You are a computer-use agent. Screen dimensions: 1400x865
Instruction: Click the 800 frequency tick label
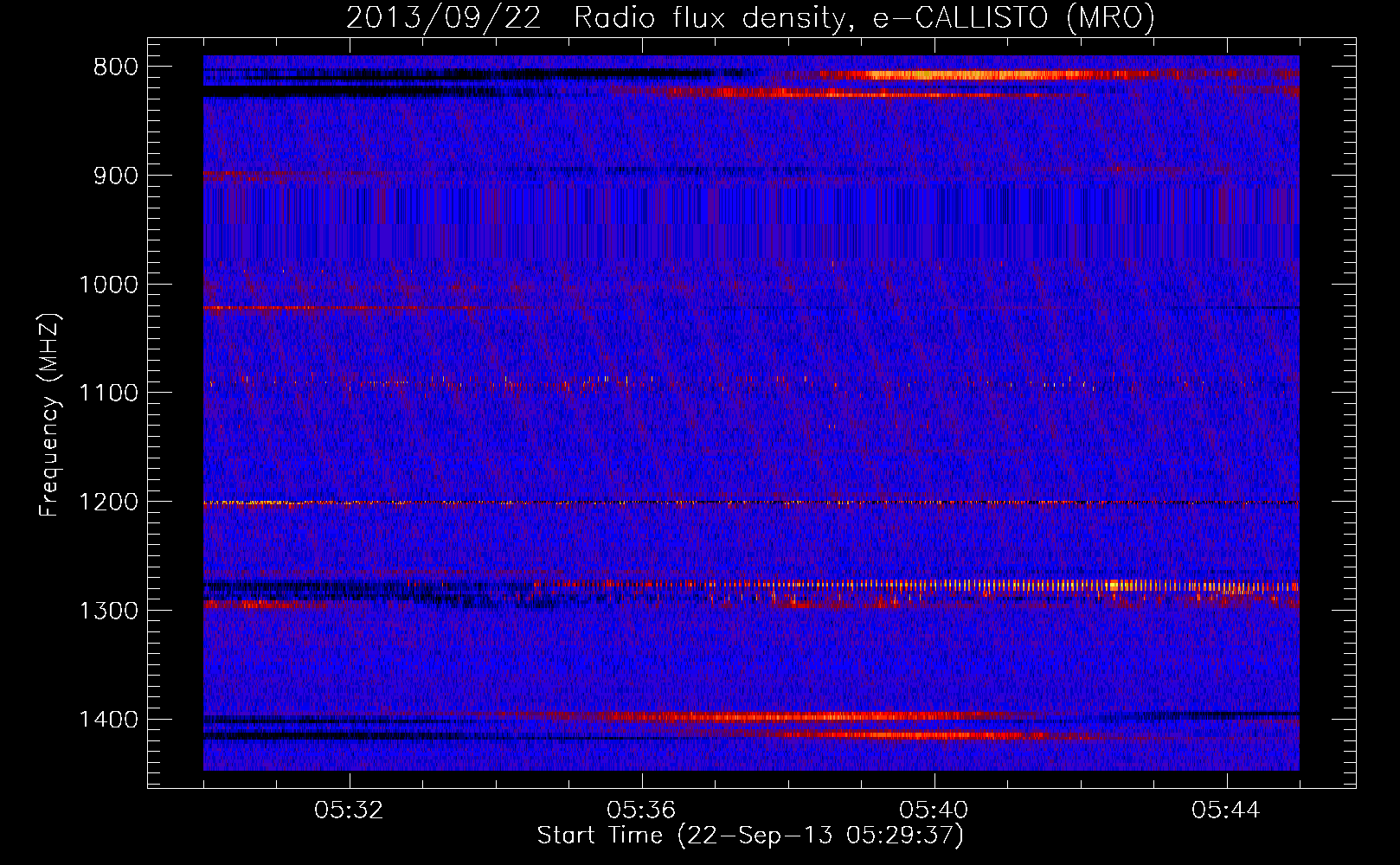[116, 67]
